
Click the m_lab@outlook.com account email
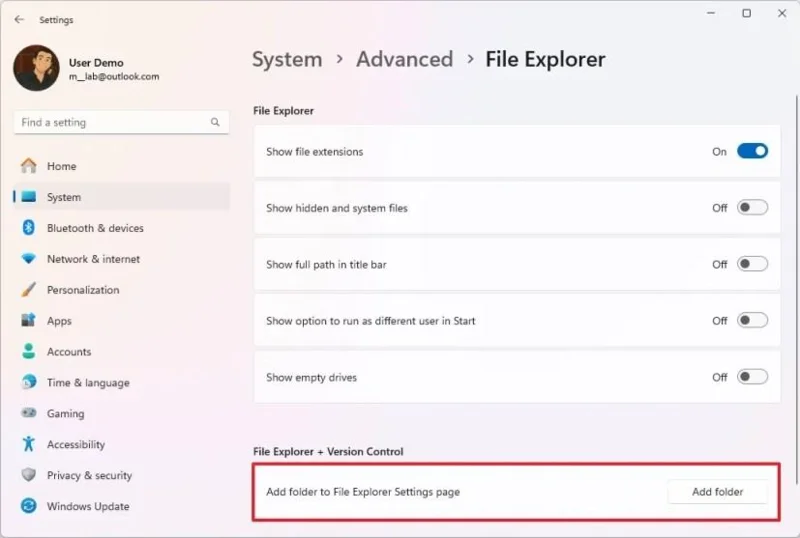click(114, 77)
